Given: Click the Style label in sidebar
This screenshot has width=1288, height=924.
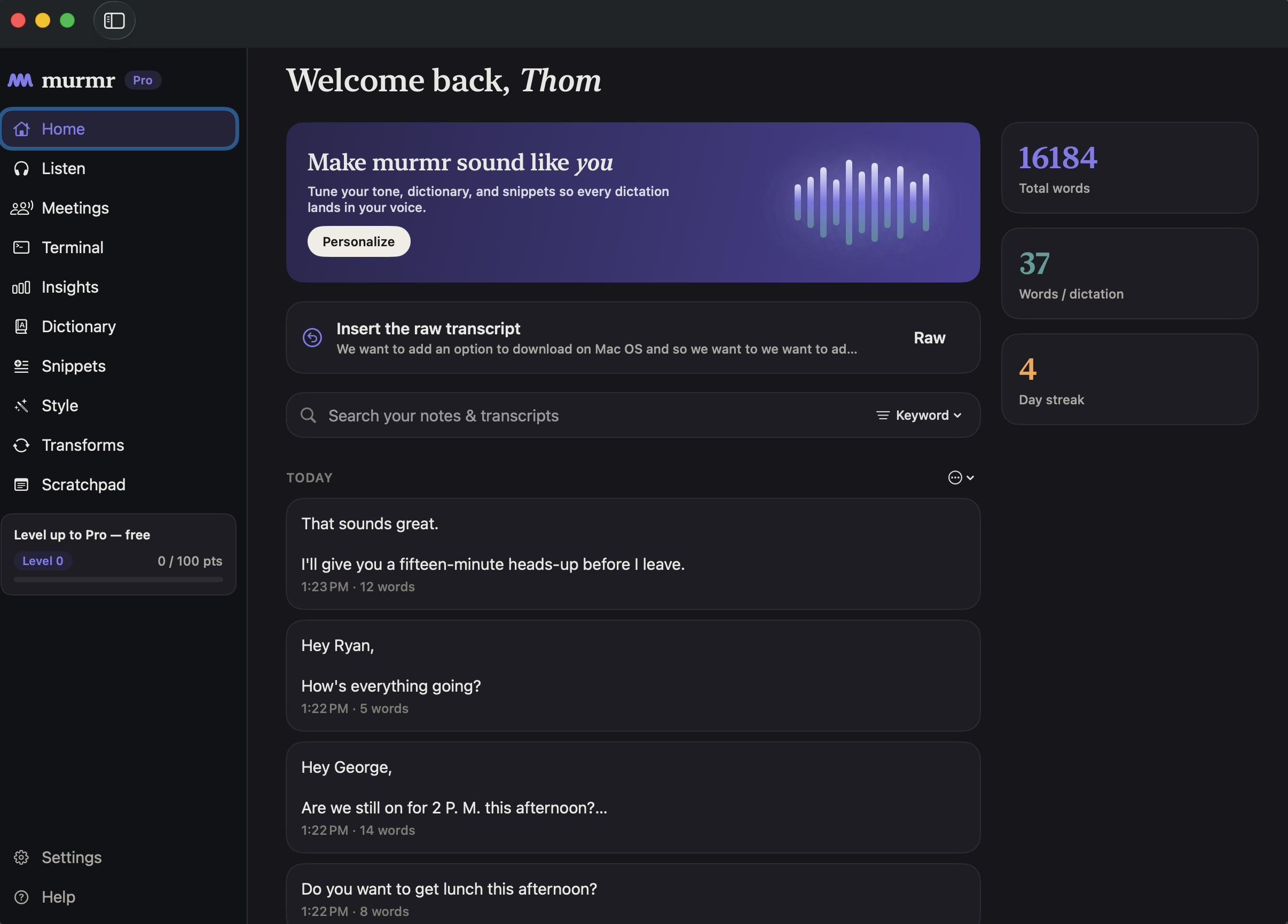Looking at the screenshot, I should [x=60, y=405].
